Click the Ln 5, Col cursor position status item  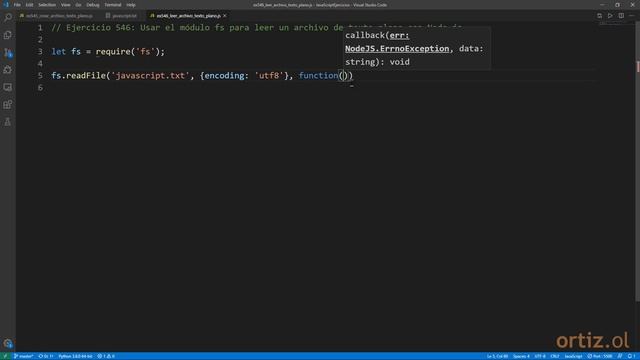click(497, 356)
